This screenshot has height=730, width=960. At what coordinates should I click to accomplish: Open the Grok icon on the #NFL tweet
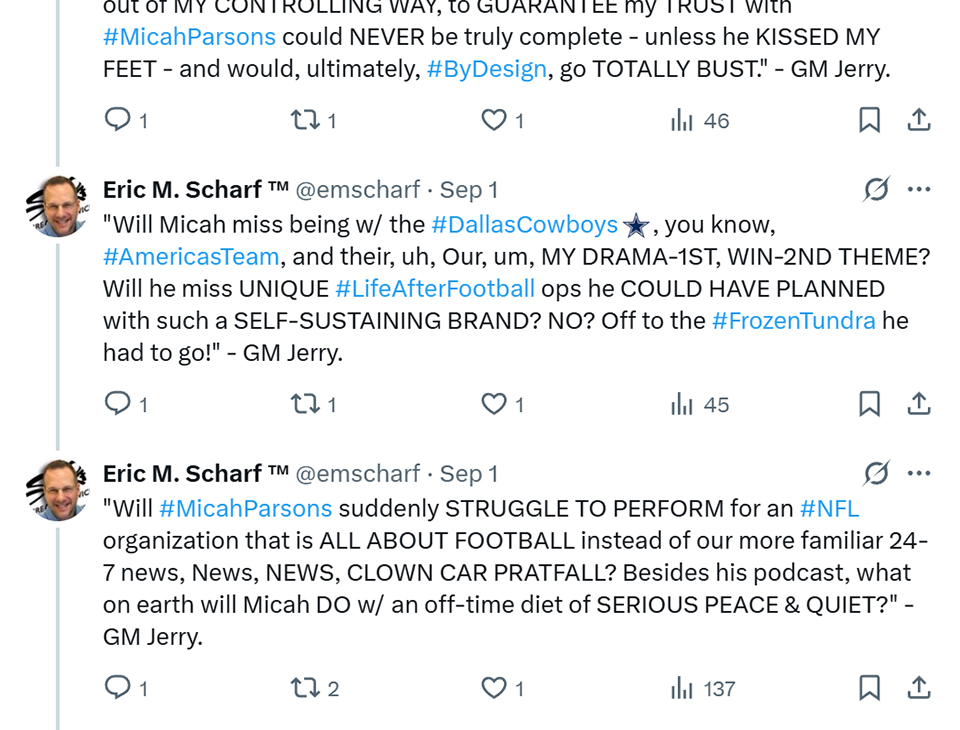(x=876, y=473)
